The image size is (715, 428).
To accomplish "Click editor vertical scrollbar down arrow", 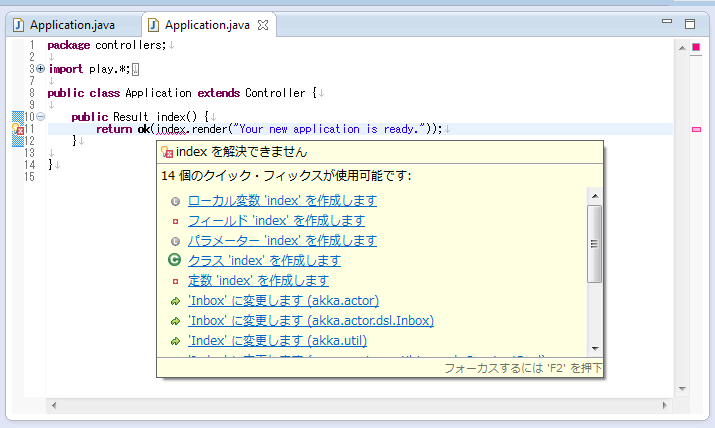I will tap(682, 389).
